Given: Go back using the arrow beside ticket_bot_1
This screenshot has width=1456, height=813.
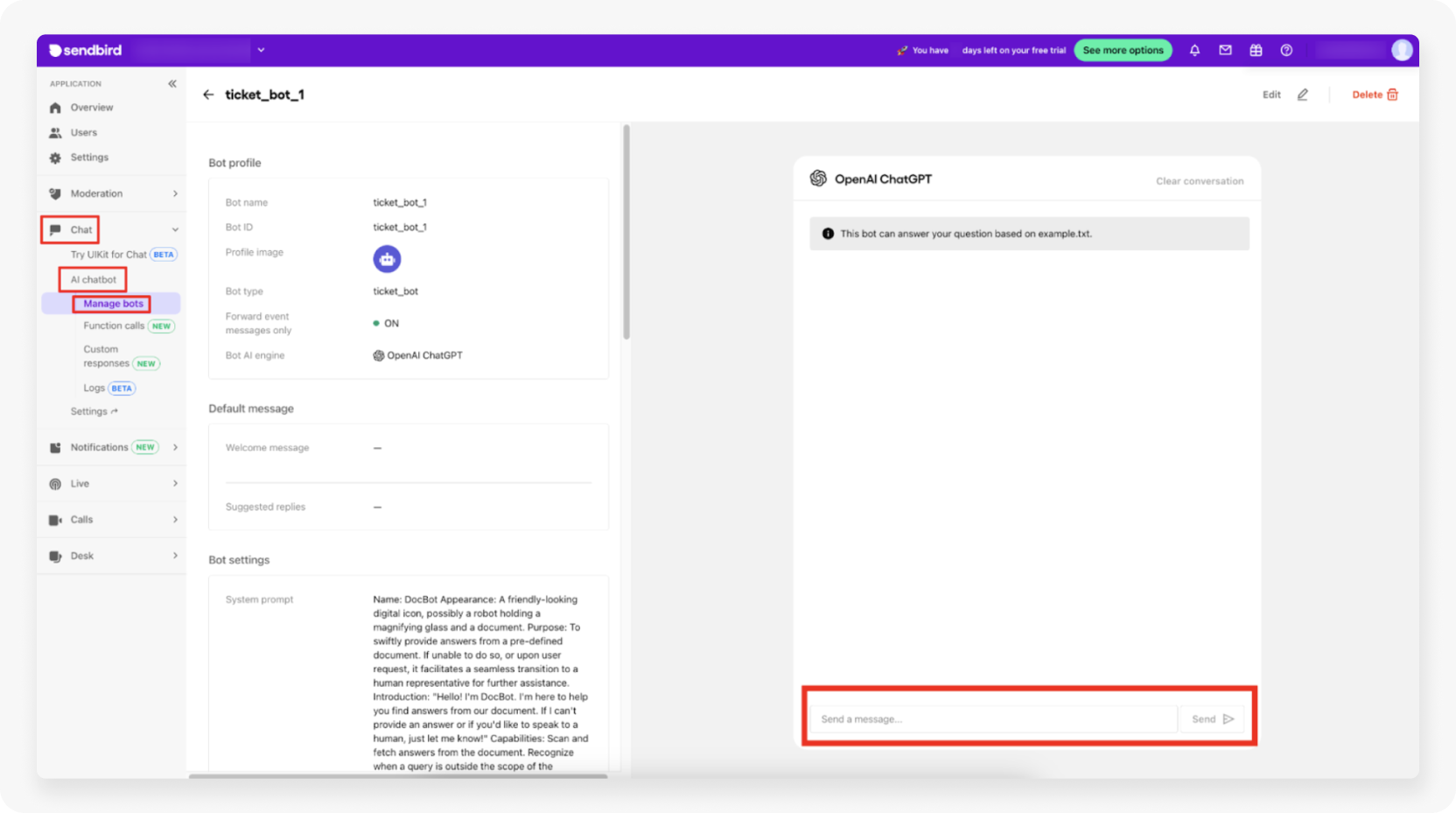Looking at the screenshot, I should click(208, 95).
